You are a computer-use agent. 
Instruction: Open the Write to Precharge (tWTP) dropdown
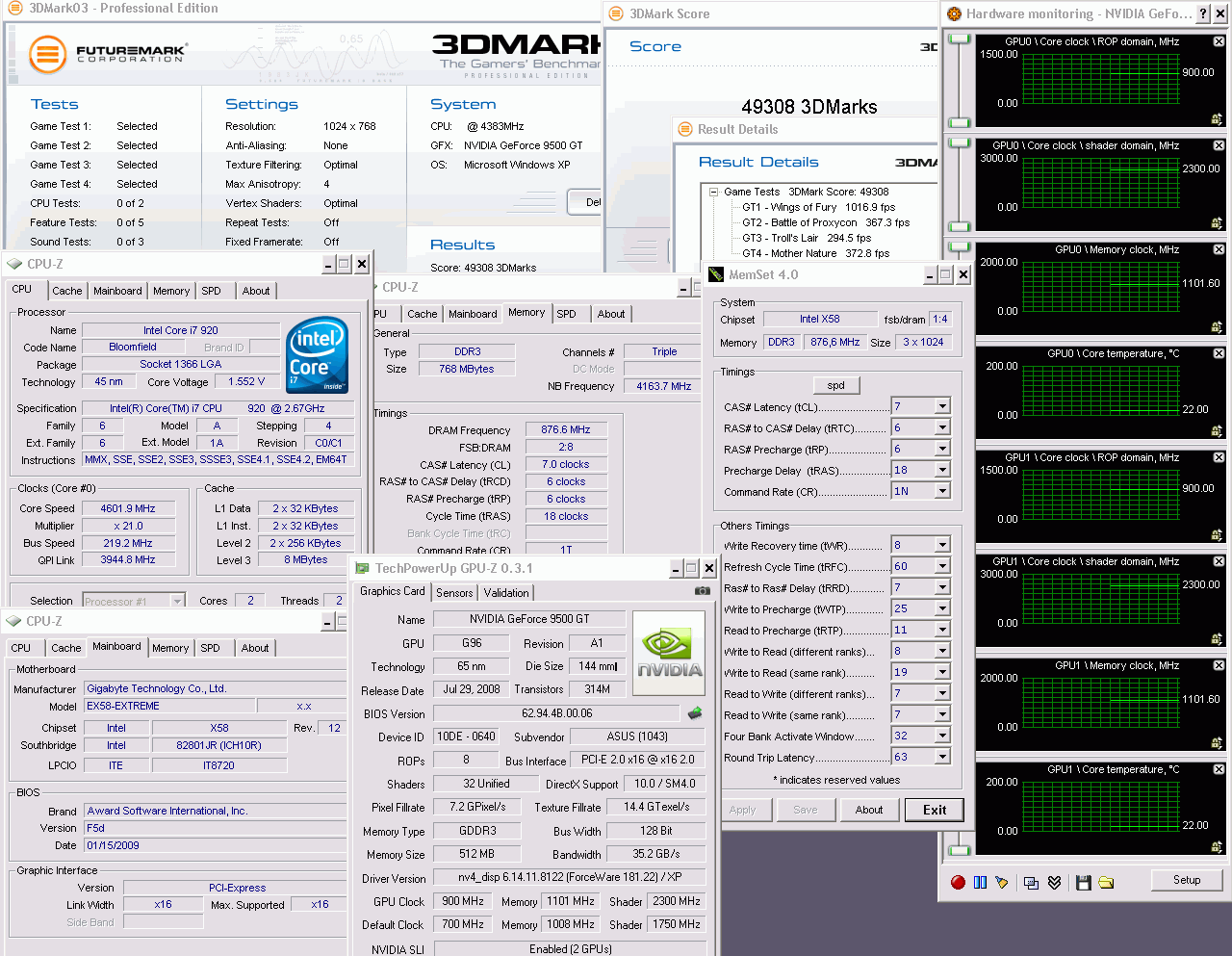pos(942,608)
